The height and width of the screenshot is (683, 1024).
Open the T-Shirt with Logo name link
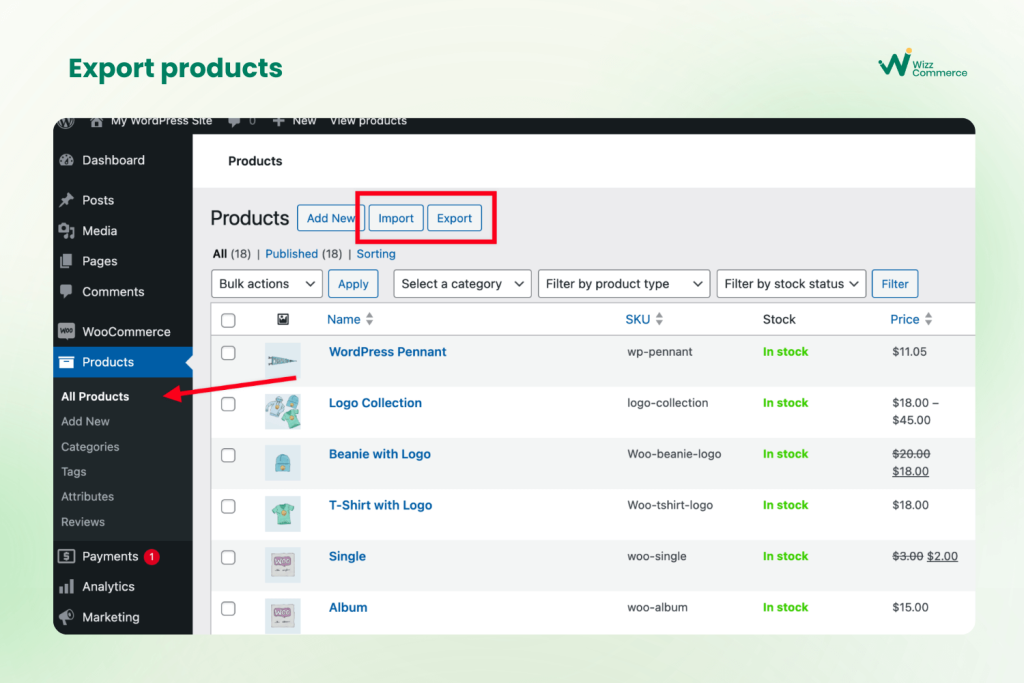[x=380, y=505]
